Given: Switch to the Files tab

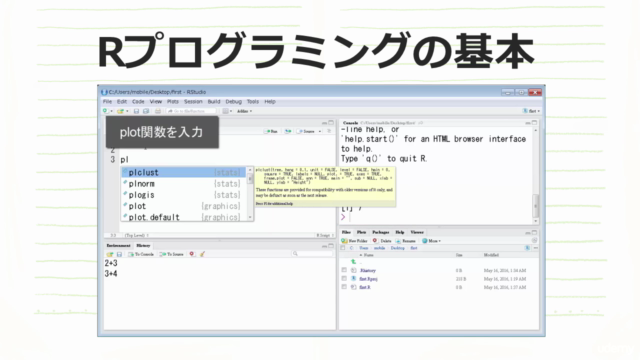Looking at the screenshot, I should point(346,232).
